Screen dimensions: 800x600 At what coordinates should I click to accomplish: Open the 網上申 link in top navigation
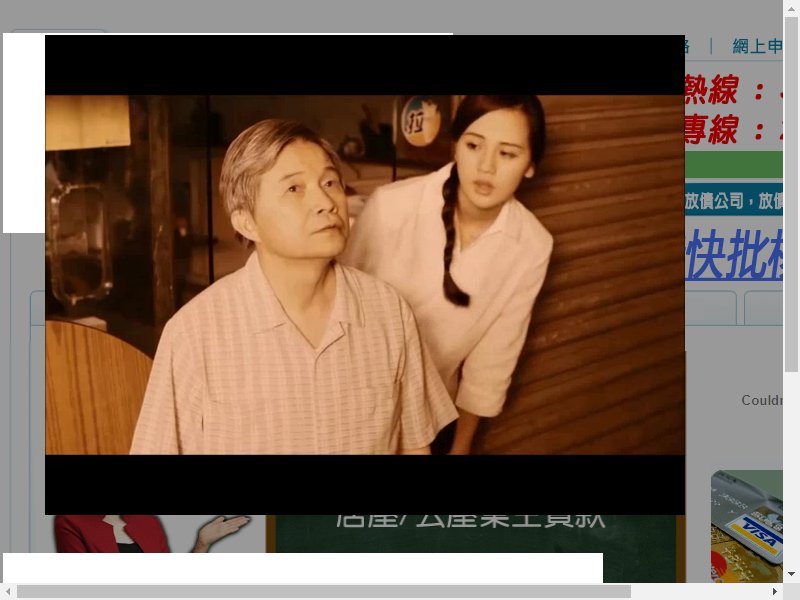[x=757, y=46]
